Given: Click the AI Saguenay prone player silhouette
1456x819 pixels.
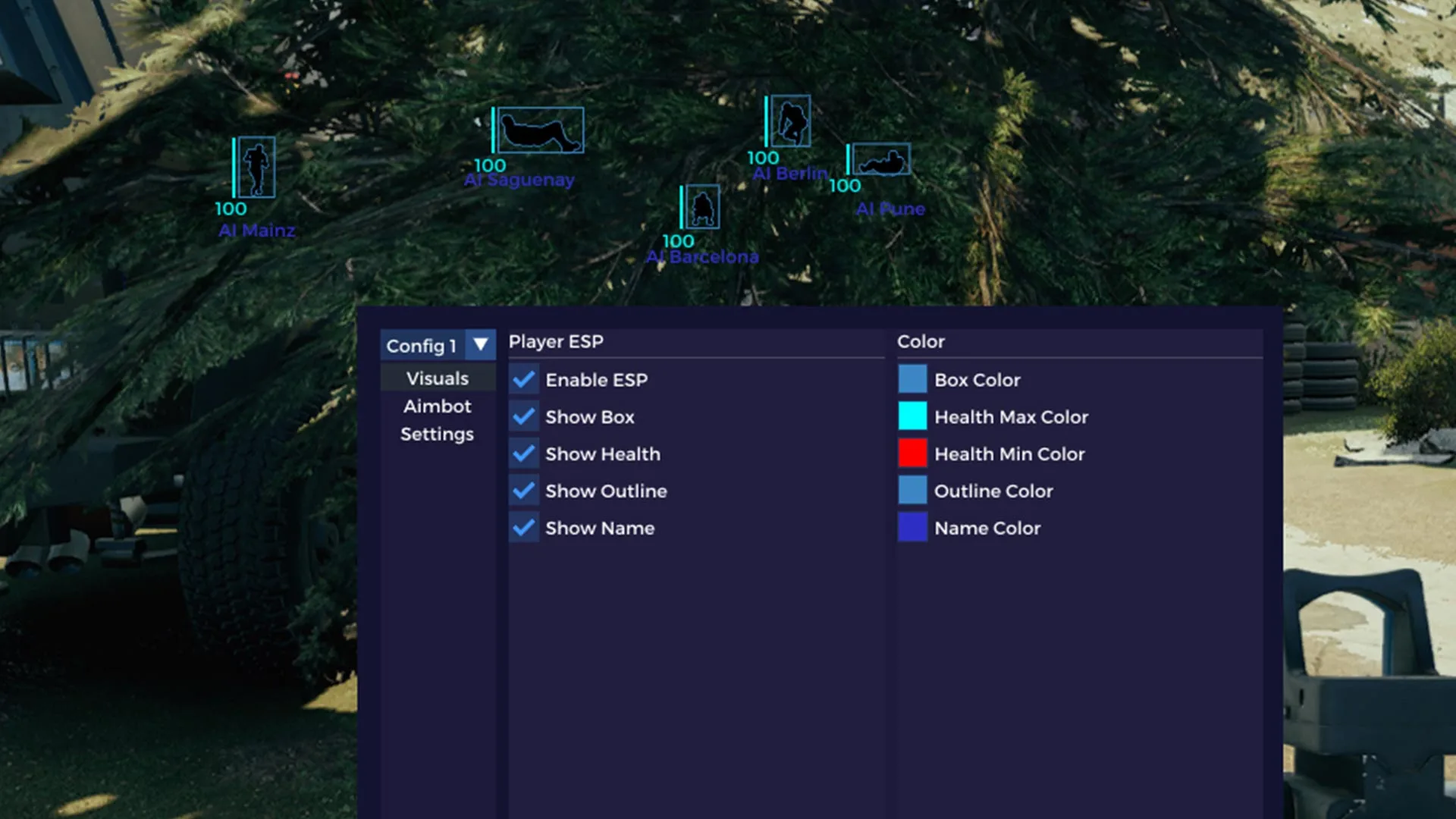Looking at the screenshot, I should pyautogui.click(x=540, y=130).
